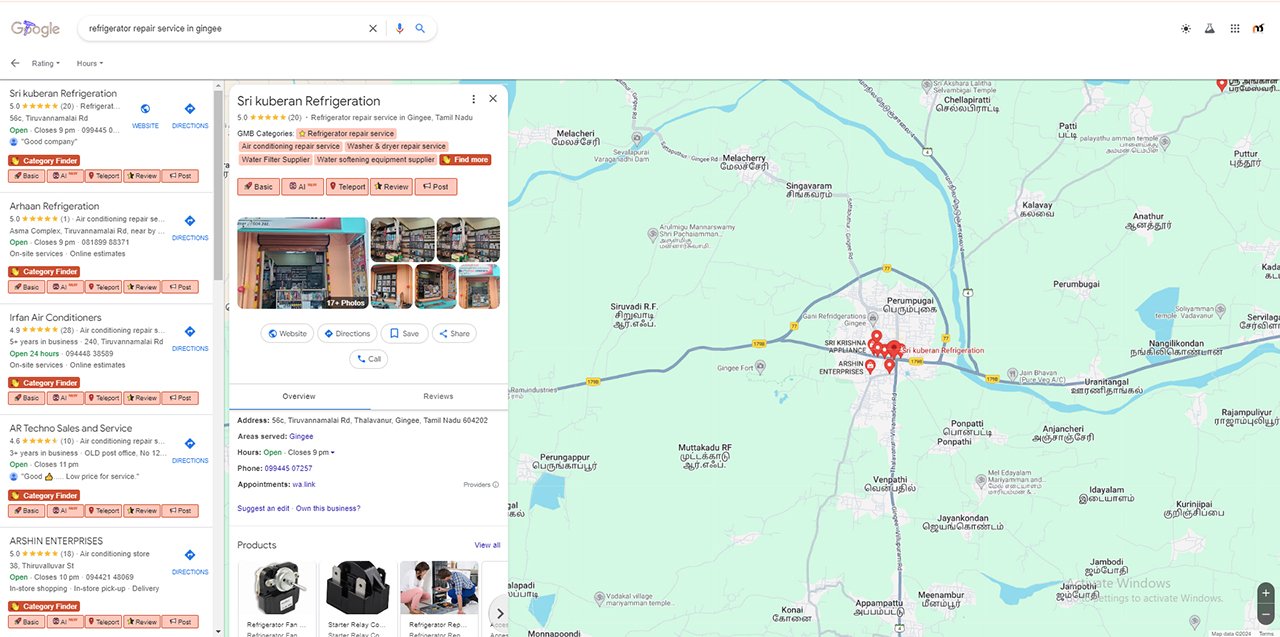Show next products with arrow
Screen dimensions: 1280x637
point(500,614)
